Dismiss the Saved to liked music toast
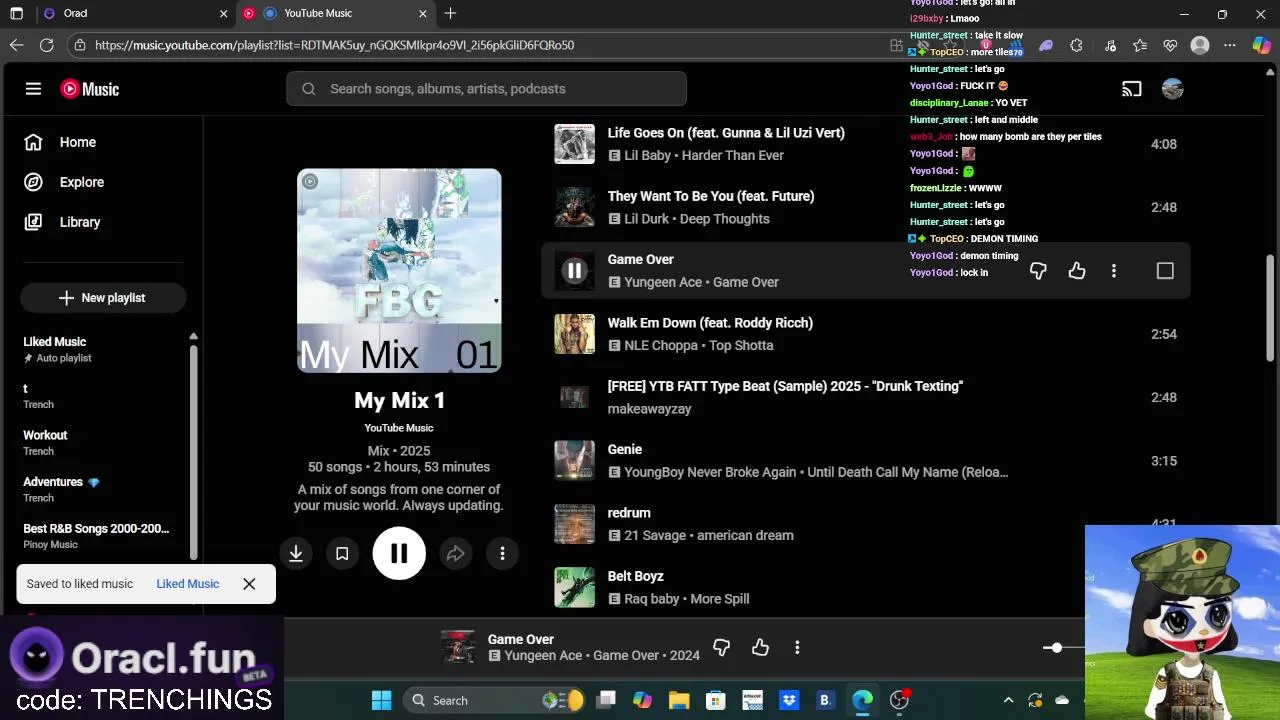Image resolution: width=1280 pixels, height=720 pixels. click(x=249, y=584)
